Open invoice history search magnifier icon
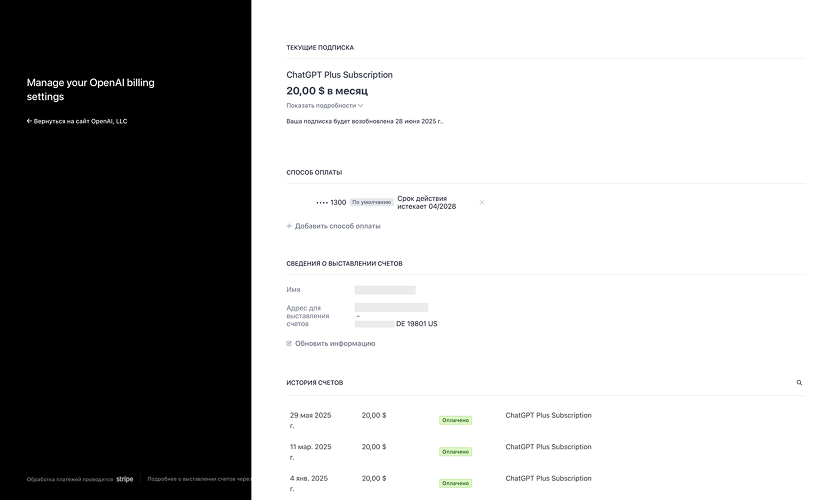Viewport: 840px width, 500px height. pos(799,383)
